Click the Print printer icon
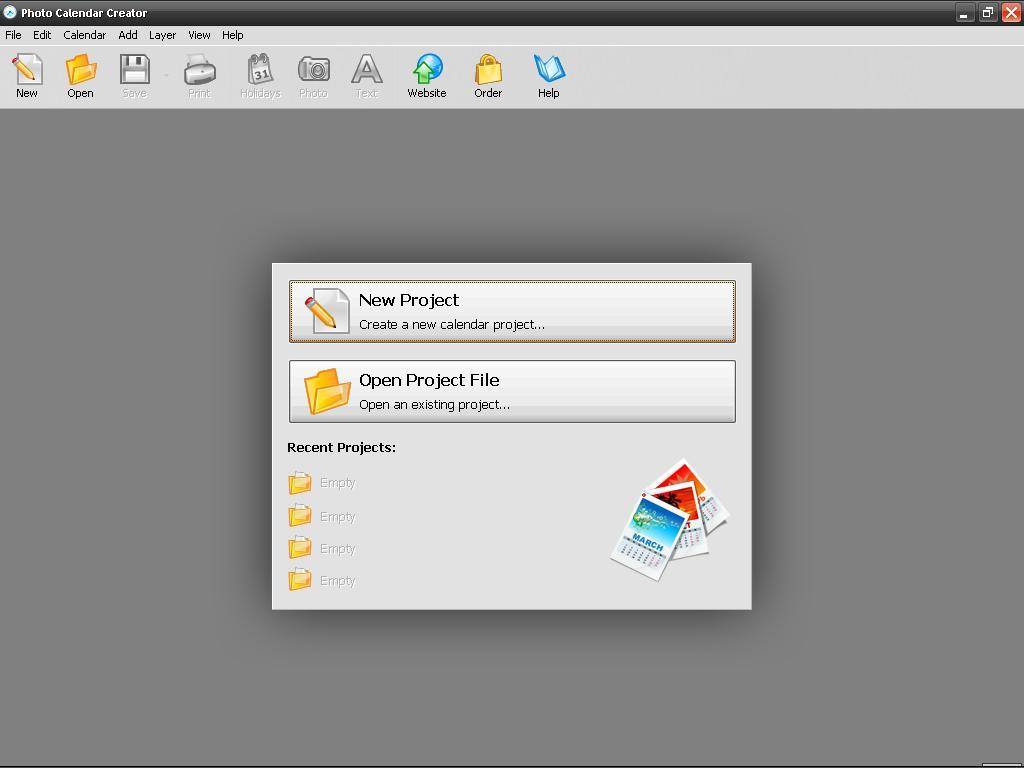The width and height of the screenshot is (1024, 768). [x=199, y=69]
